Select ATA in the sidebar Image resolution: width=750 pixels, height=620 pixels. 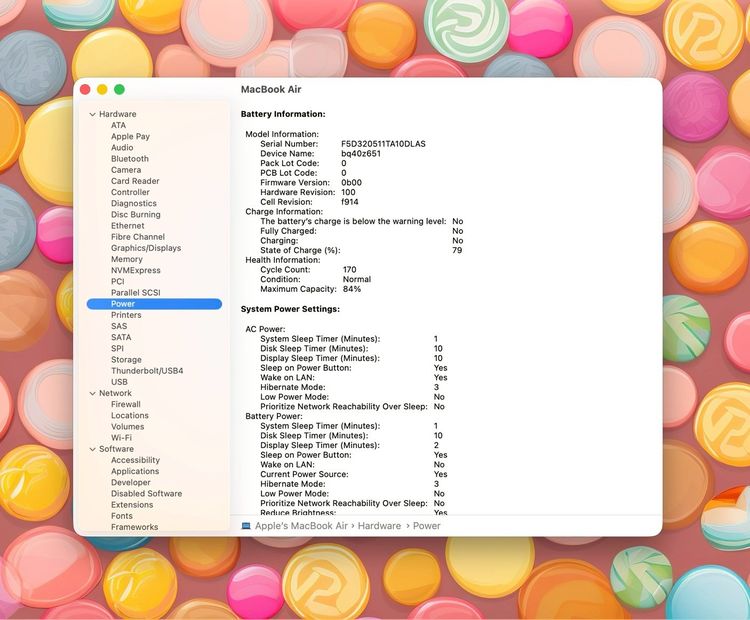119,125
